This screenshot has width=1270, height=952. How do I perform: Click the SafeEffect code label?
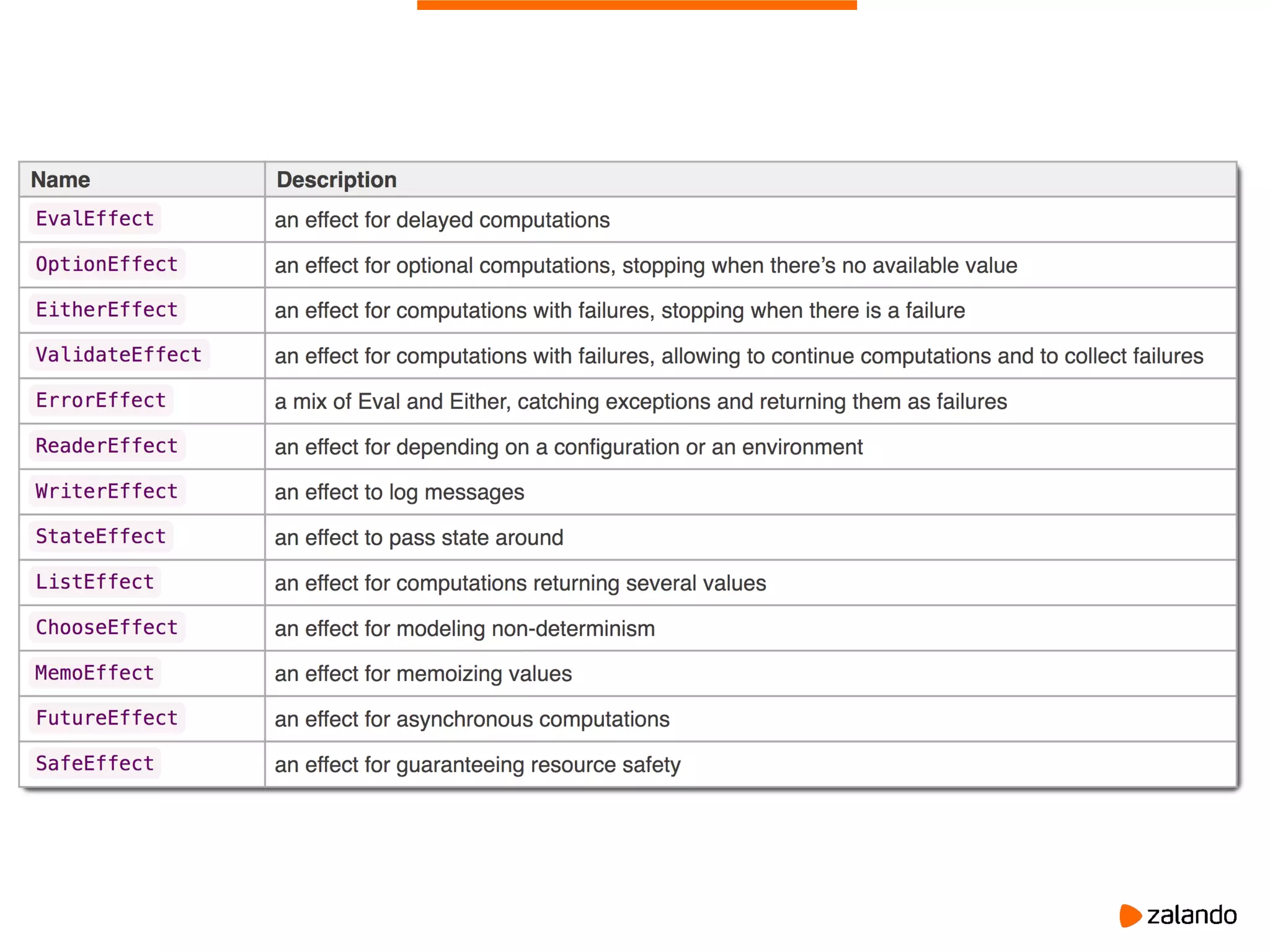[95, 763]
